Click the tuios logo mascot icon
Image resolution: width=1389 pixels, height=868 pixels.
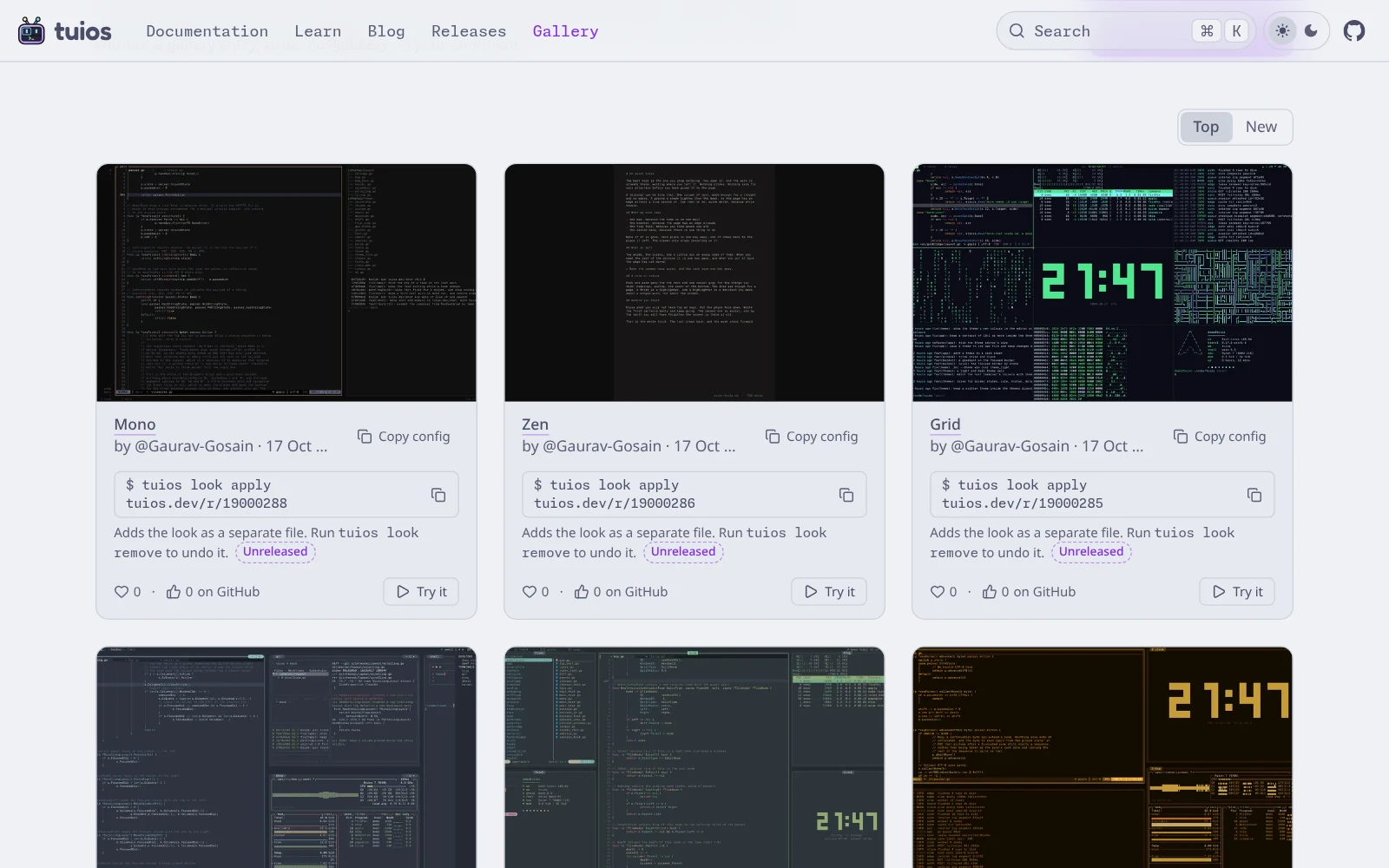(31, 31)
